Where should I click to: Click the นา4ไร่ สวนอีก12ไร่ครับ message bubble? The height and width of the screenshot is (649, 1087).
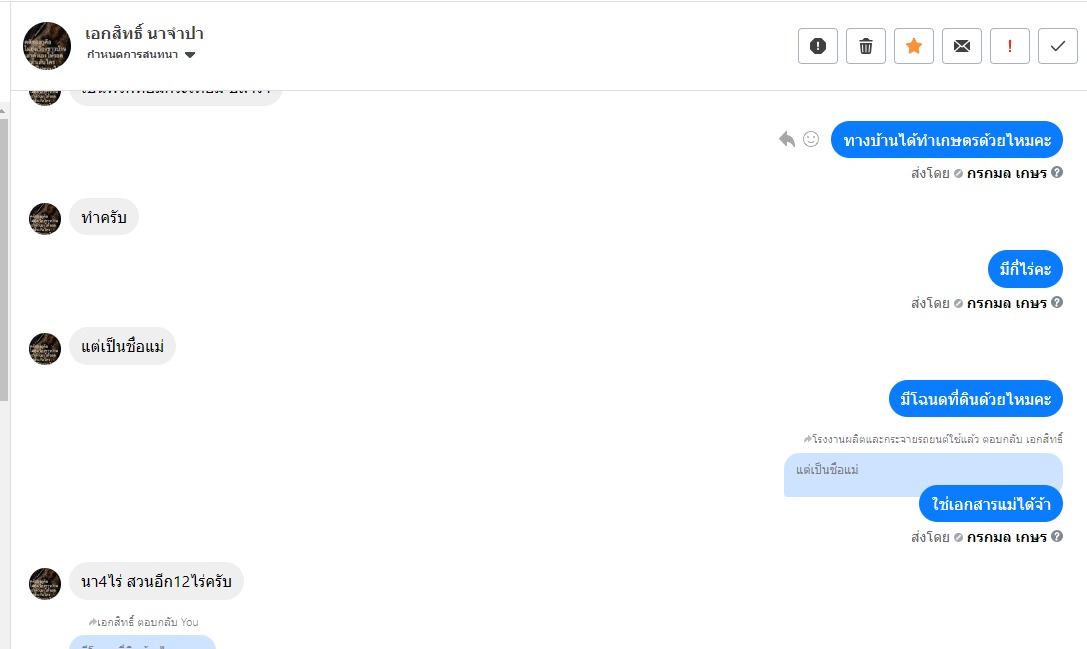point(156,582)
